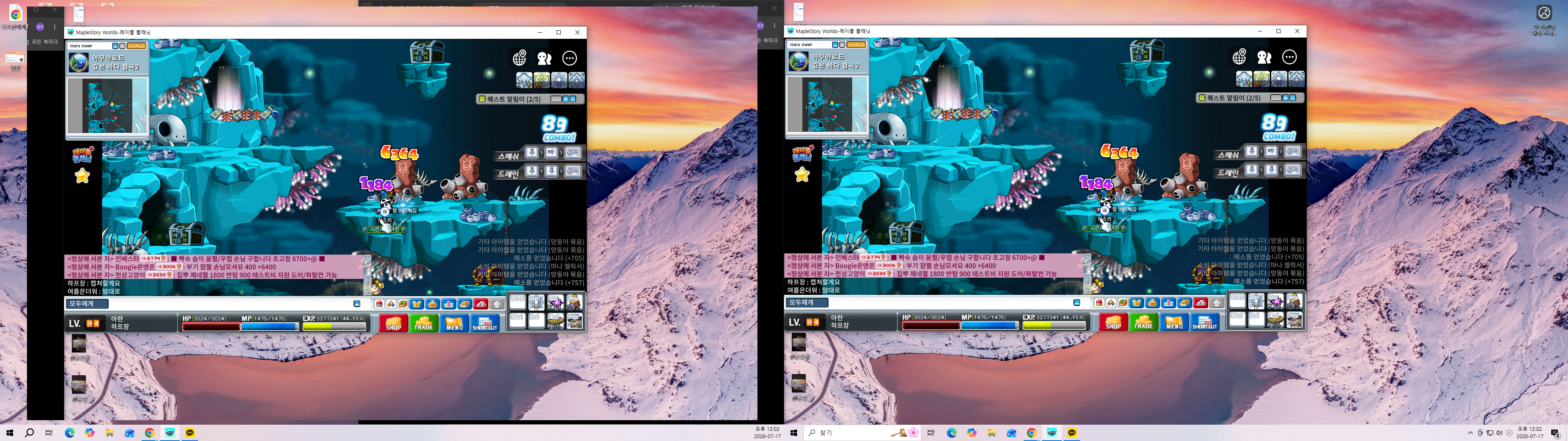Expand the up-arrow menu bar toggle in left game window
The image size is (1568, 441).
point(497,304)
